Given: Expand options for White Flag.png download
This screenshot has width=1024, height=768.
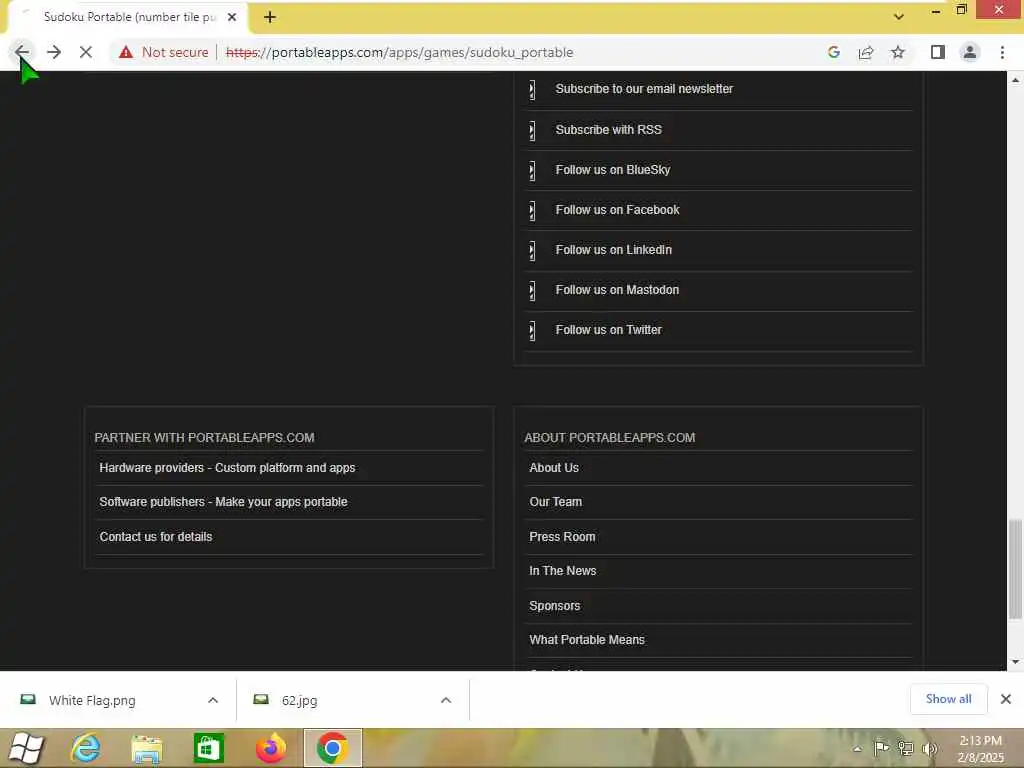Looking at the screenshot, I should (213, 700).
